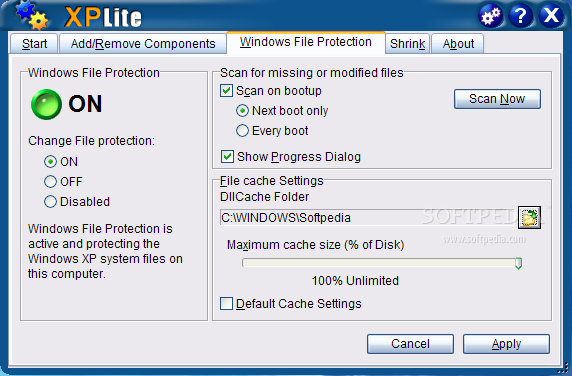The image size is (572, 376).
Task: Open settings via the gears icon button
Action: click(x=491, y=16)
